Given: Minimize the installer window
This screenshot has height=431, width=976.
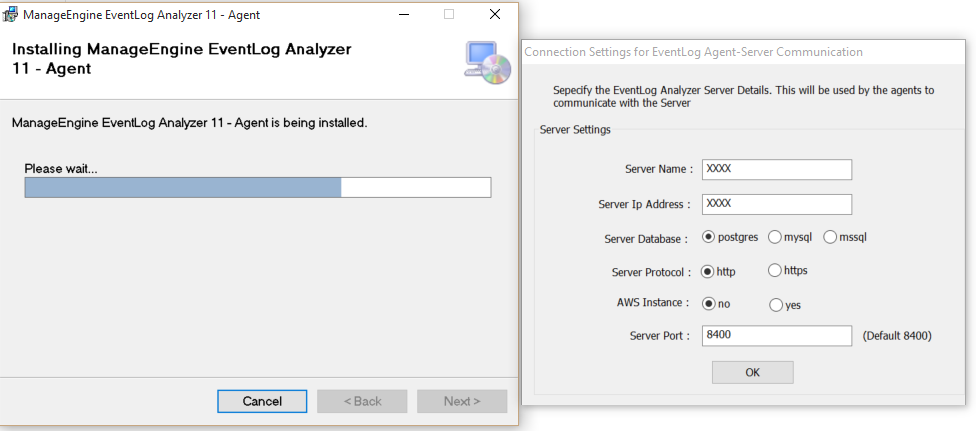Looking at the screenshot, I should [402, 15].
